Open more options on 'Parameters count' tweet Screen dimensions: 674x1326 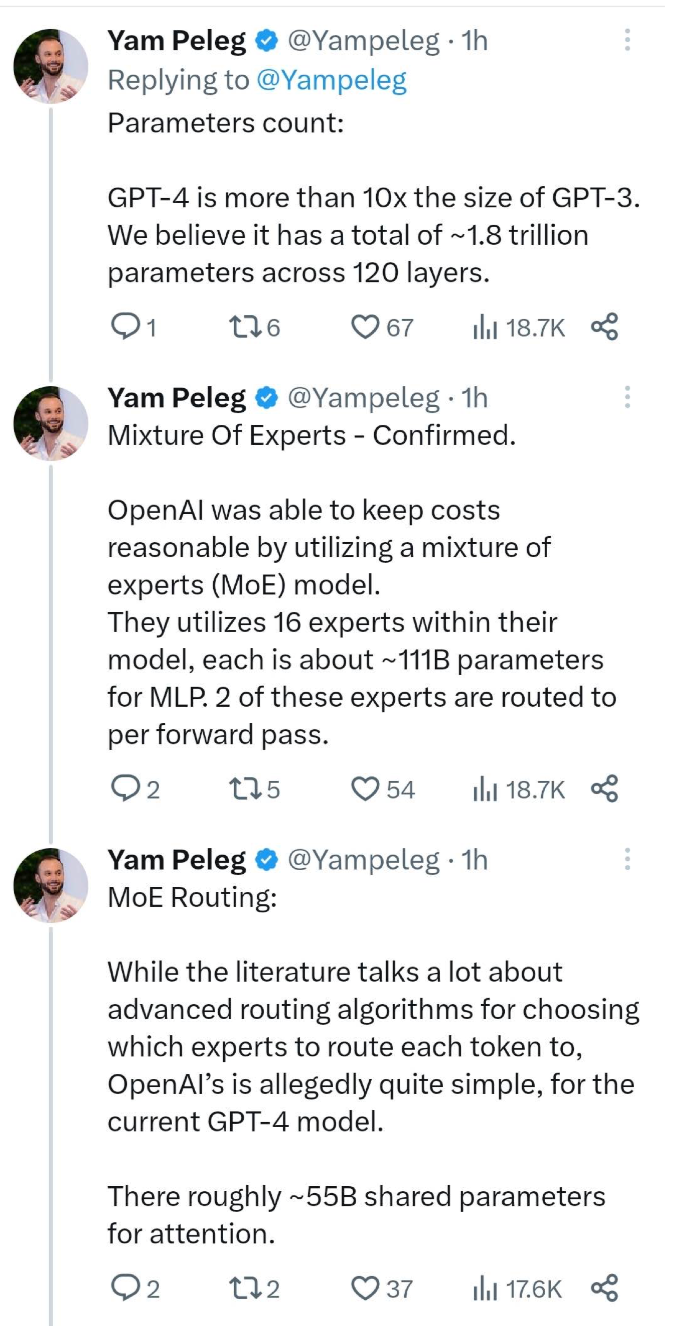coord(627,40)
